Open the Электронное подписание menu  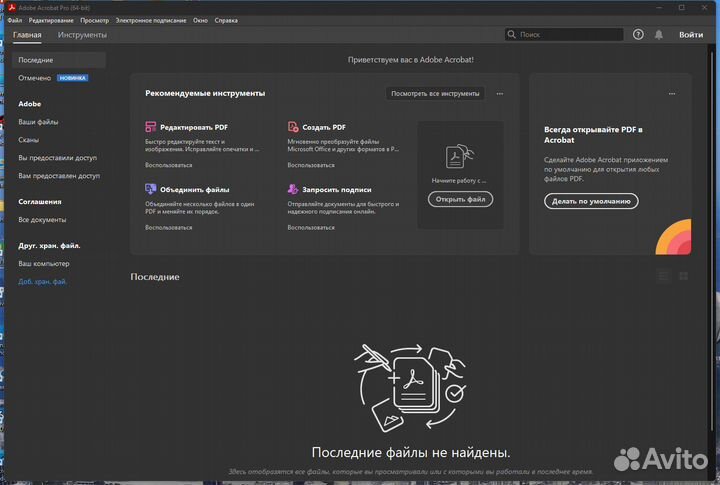[151, 20]
